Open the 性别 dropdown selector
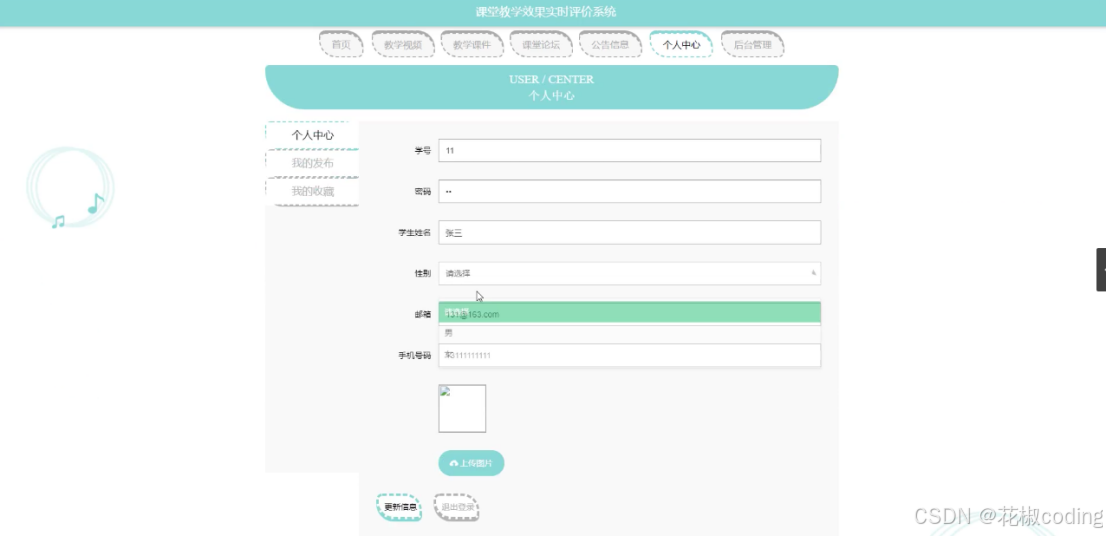The image size is (1107, 536). [629, 273]
